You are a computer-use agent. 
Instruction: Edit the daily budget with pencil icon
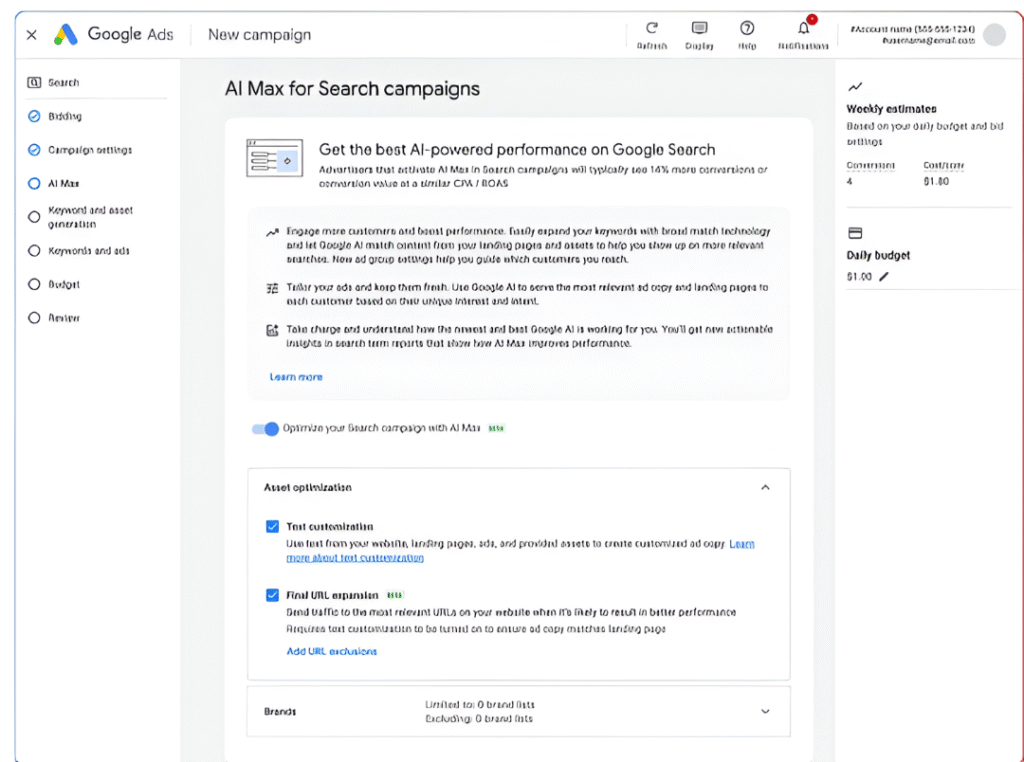tap(884, 276)
